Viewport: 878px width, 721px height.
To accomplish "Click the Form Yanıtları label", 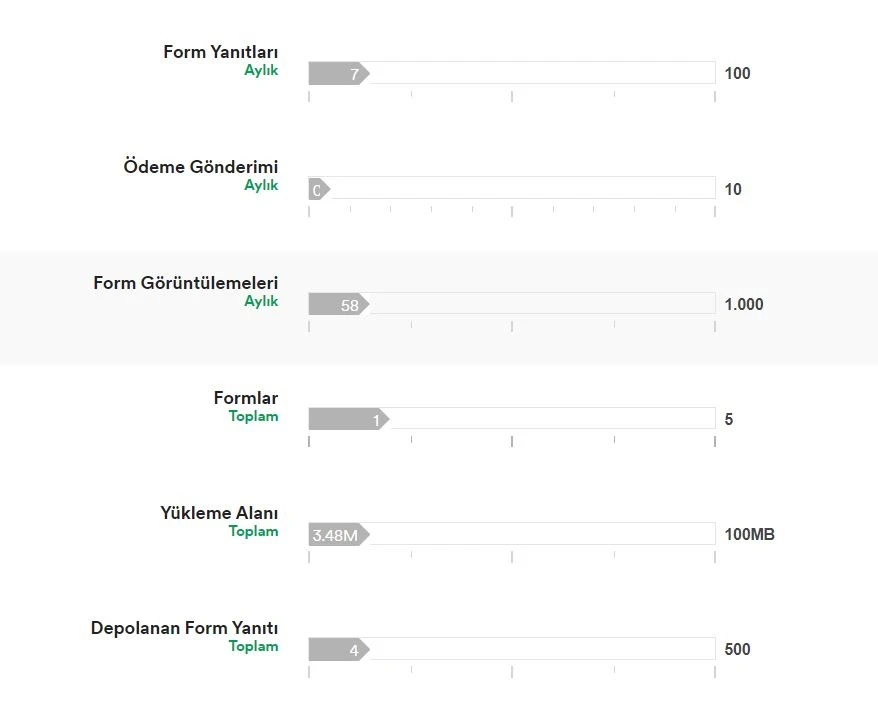I will 220,51.
